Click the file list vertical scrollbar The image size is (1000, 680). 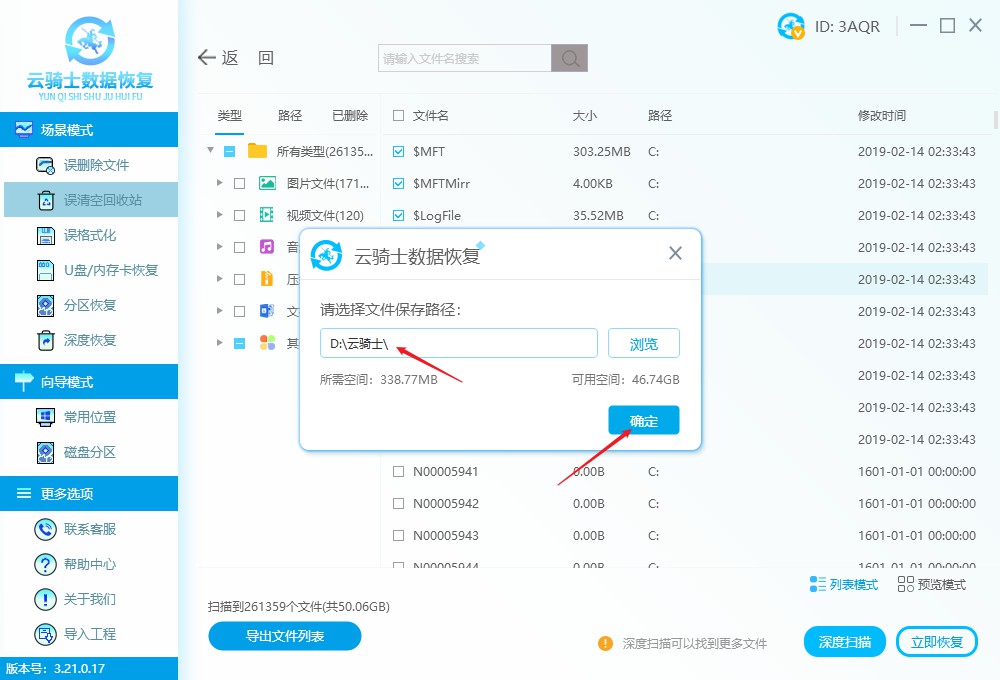[996, 120]
